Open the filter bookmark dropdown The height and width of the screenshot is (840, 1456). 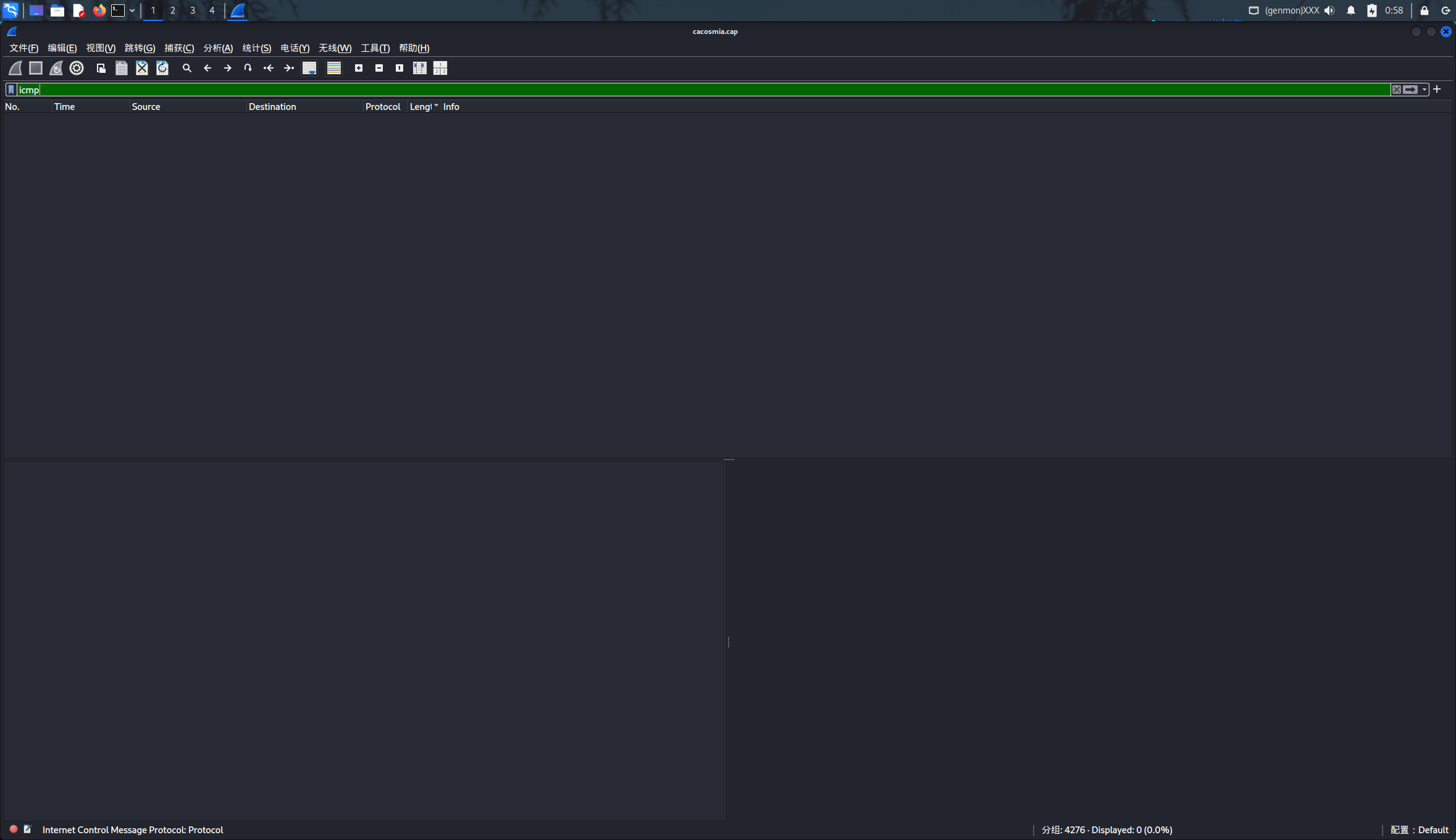pos(11,90)
